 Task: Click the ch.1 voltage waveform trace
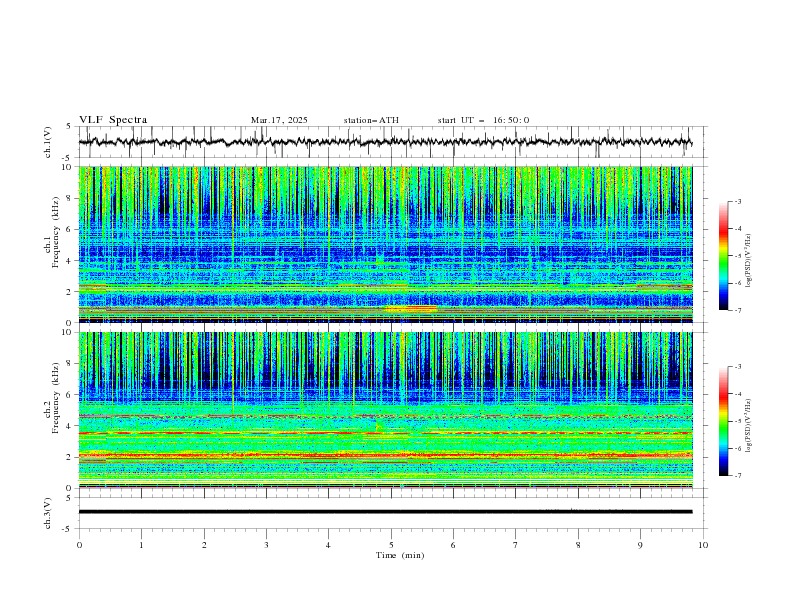click(x=385, y=142)
